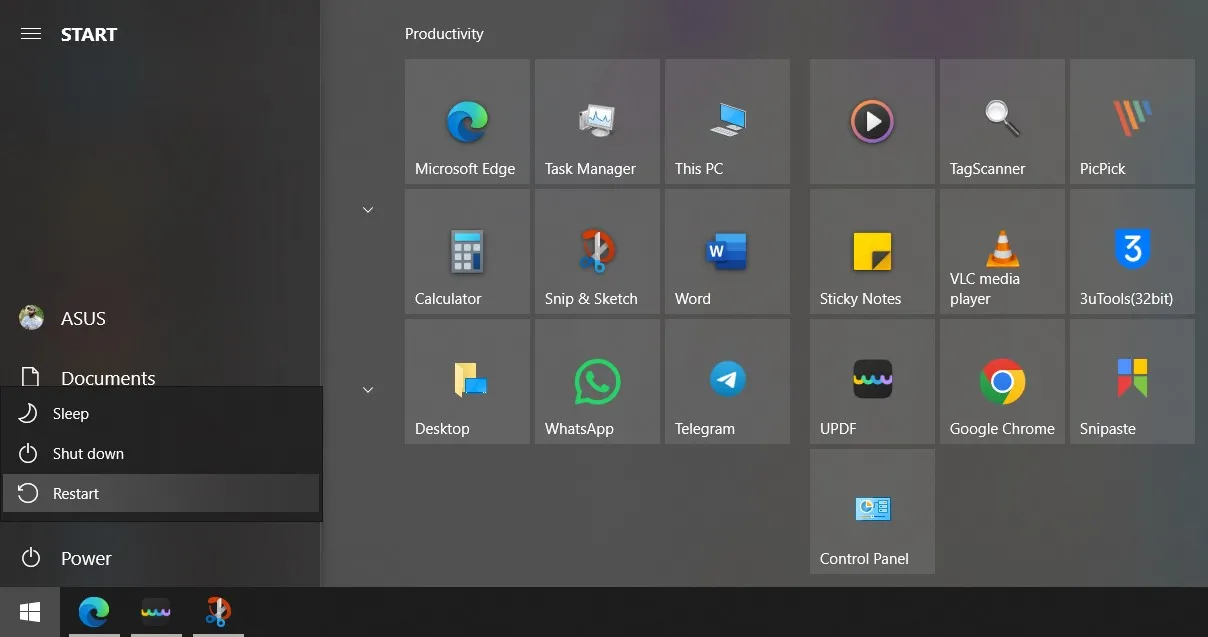Launch the Snipaste tile
1208x637 pixels.
(1132, 381)
